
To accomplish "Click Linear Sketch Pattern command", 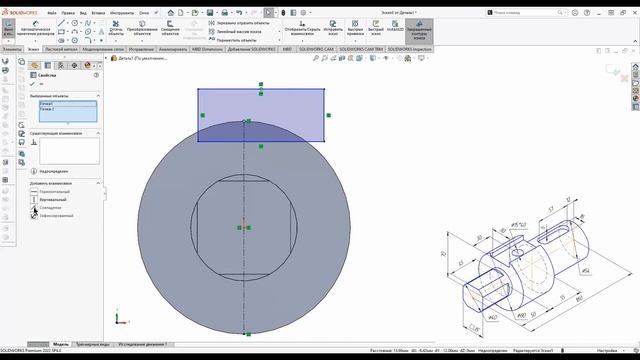I will pyautogui.click(x=235, y=32).
